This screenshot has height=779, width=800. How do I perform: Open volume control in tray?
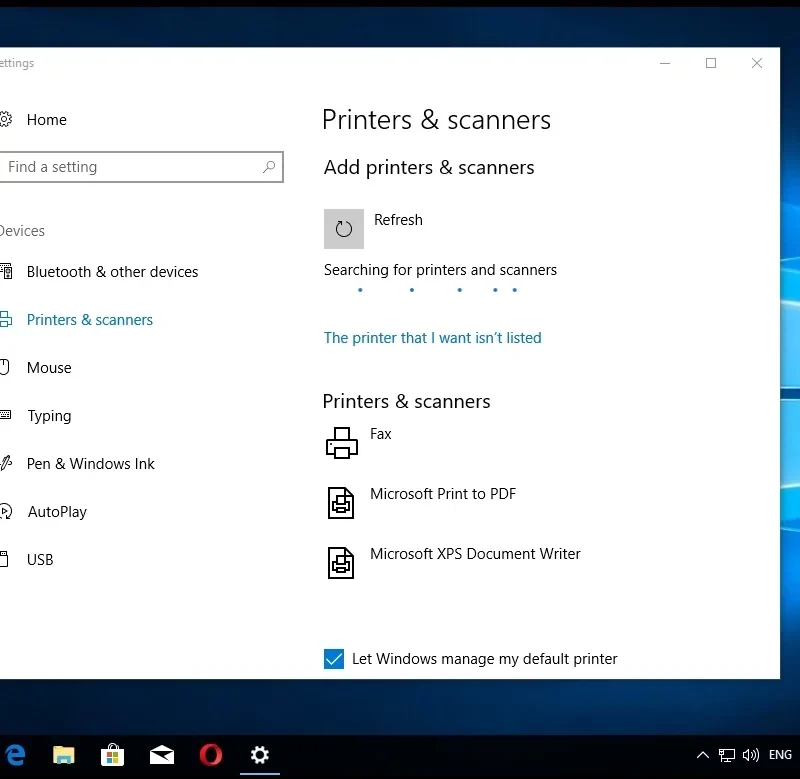pyautogui.click(x=751, y=755)
